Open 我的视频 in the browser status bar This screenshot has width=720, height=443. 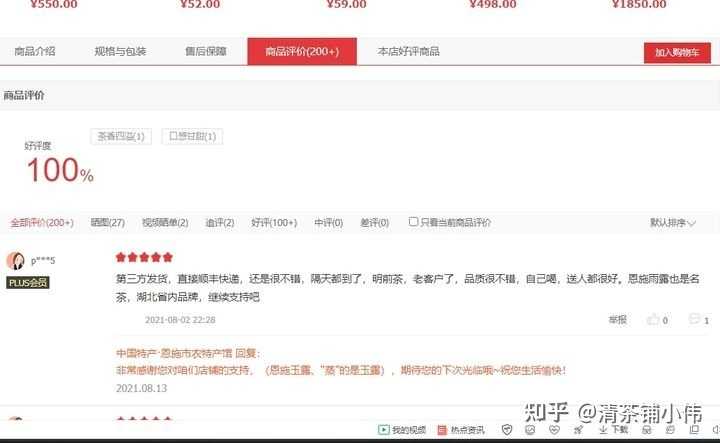402,430
